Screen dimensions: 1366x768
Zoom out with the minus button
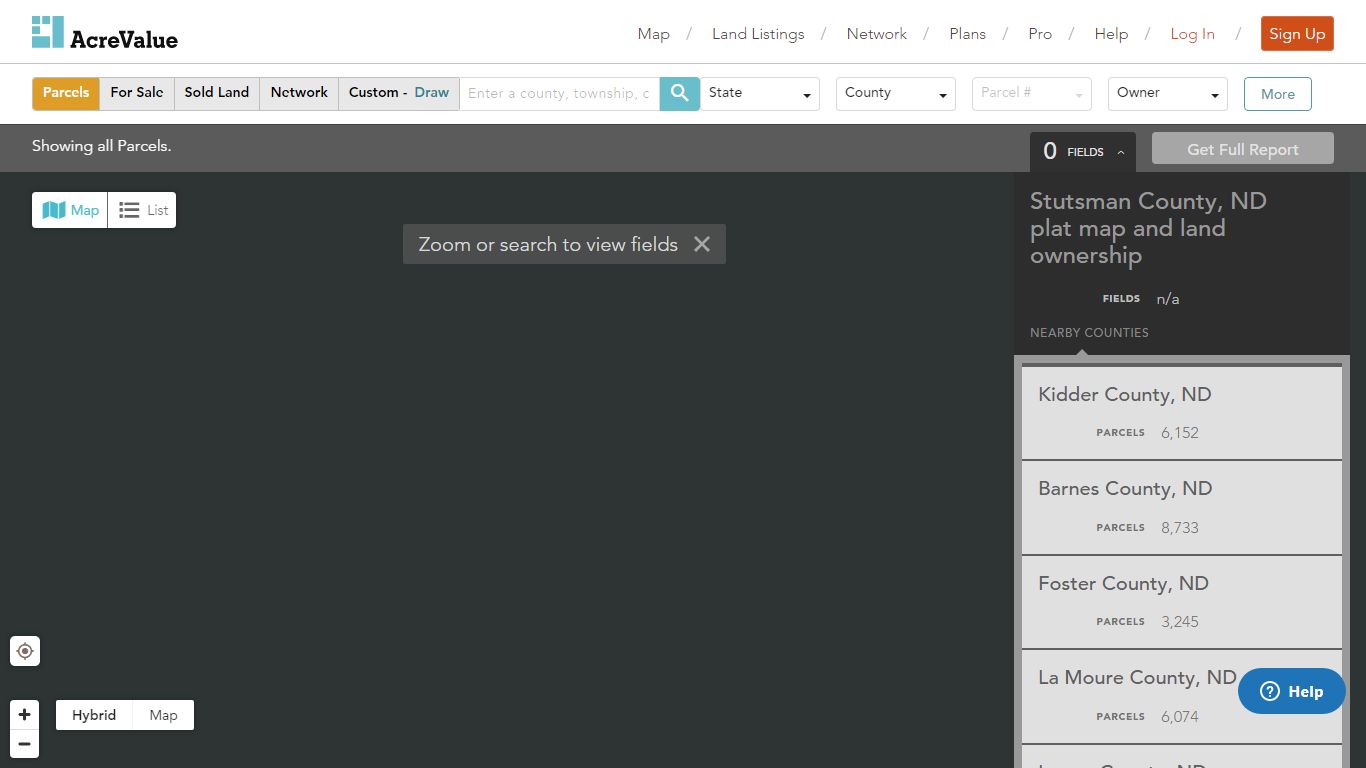[x=25, y=744]
